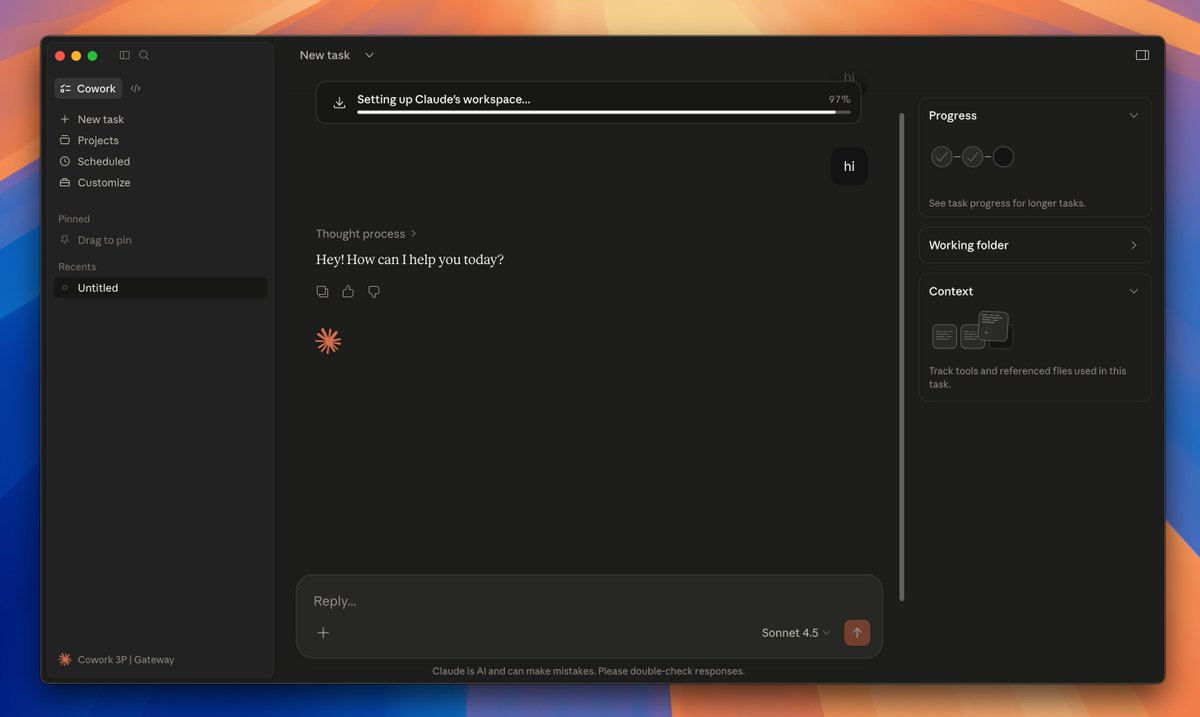Click the Context files illustration thumbnail
The image size is (1200, 717).
coord(972,330)
